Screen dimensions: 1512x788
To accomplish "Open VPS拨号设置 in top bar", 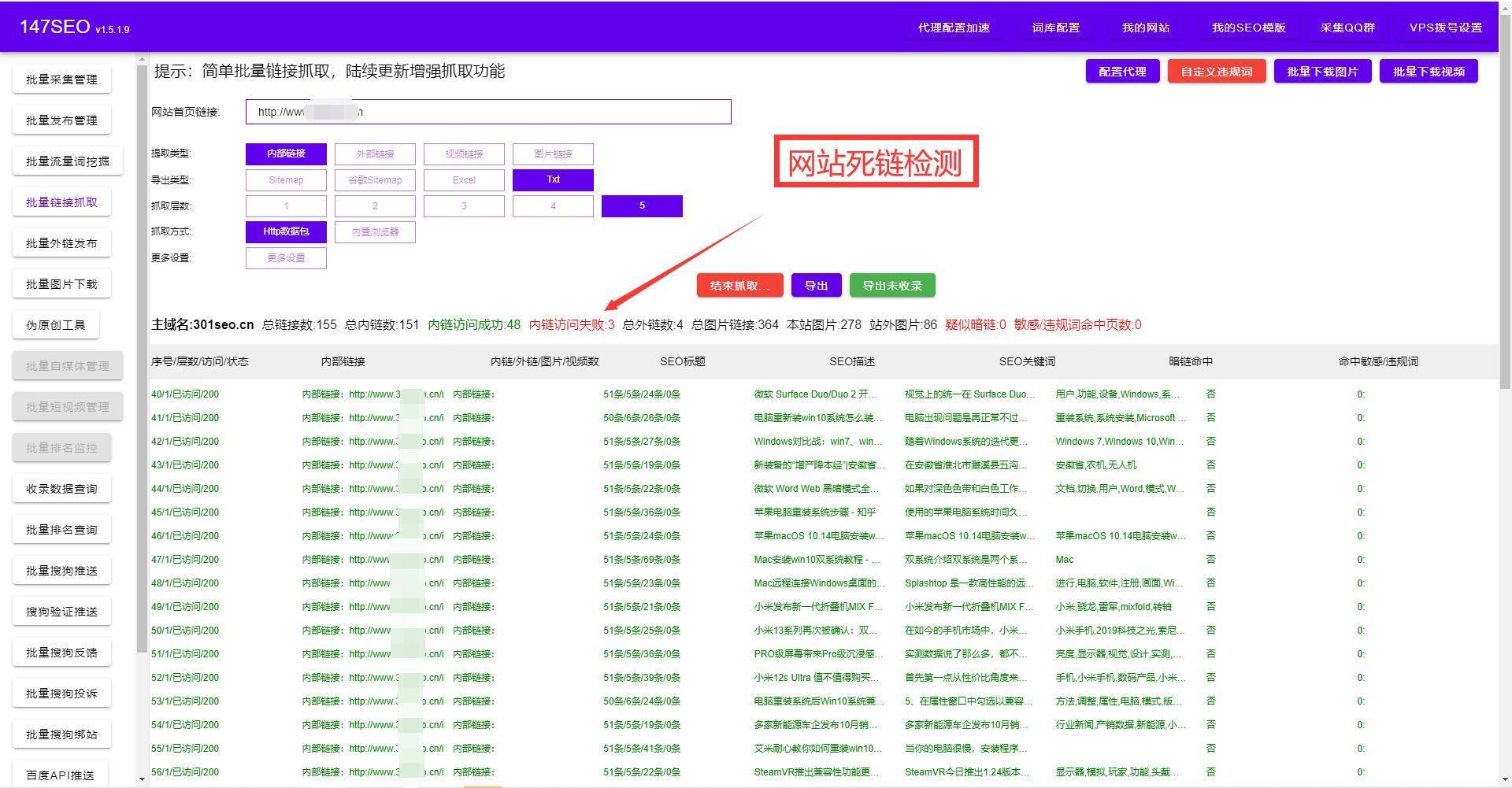I will coord(1446,28).
